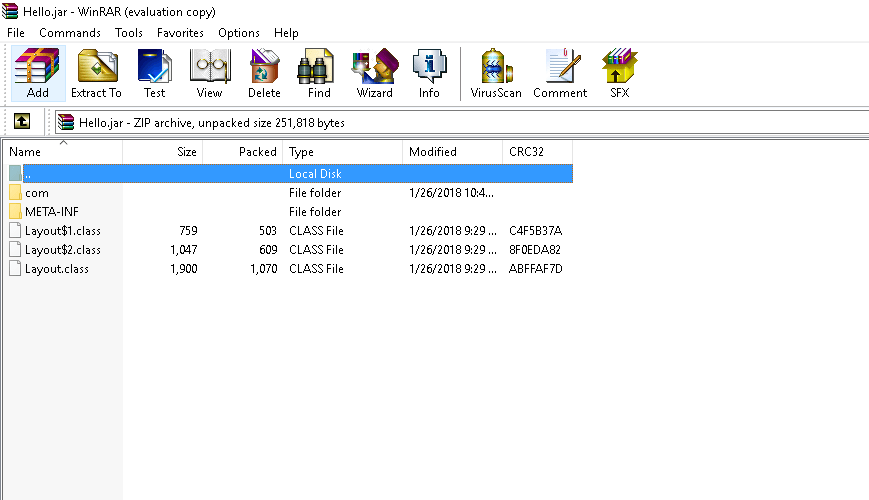Click modified date '1/26/2018 10:4...'
This screenshot has height=500, width=869.
tap(451, 193)
